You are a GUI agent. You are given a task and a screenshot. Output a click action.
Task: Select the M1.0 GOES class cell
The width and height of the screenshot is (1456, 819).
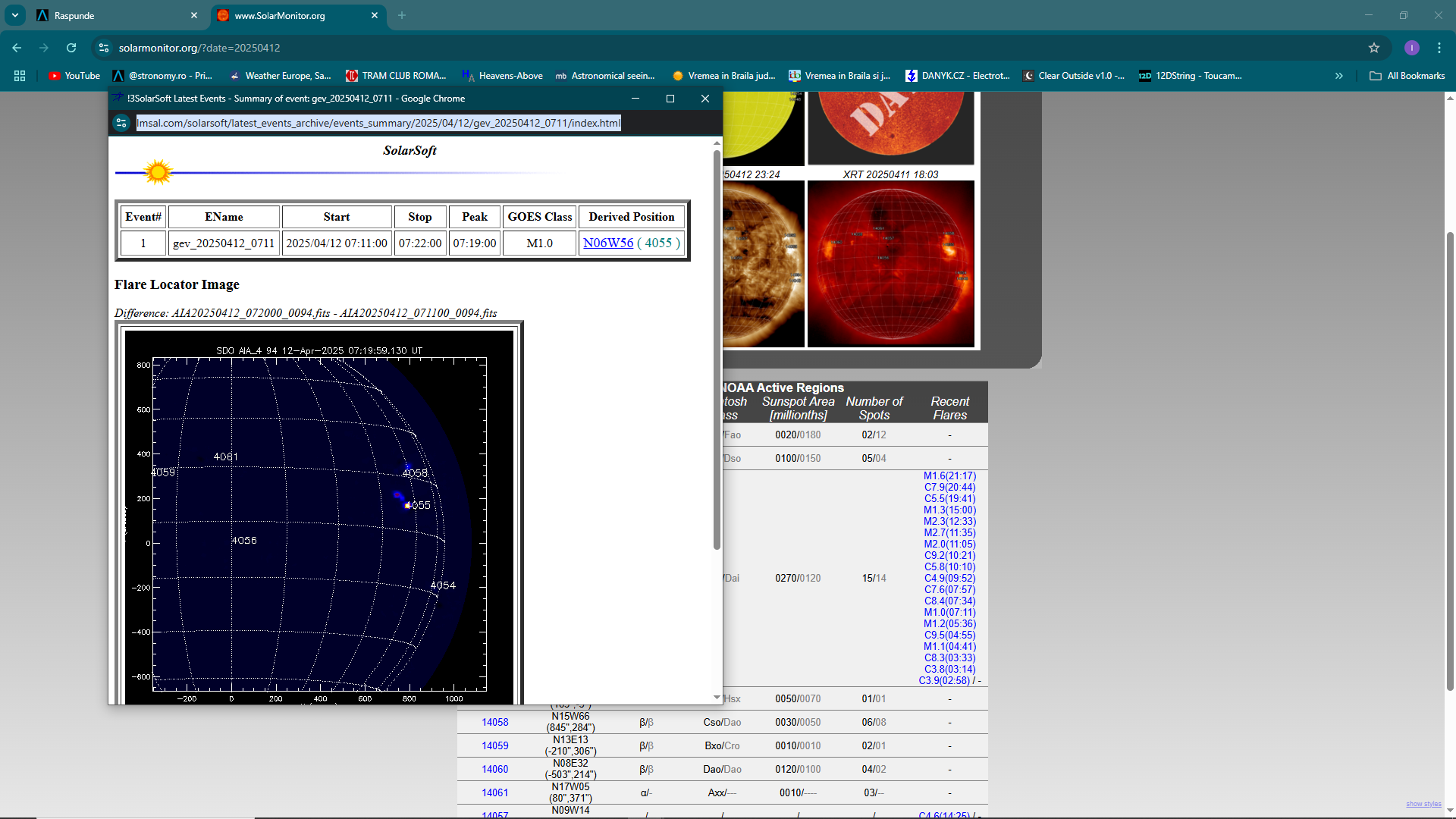(540, 243)
